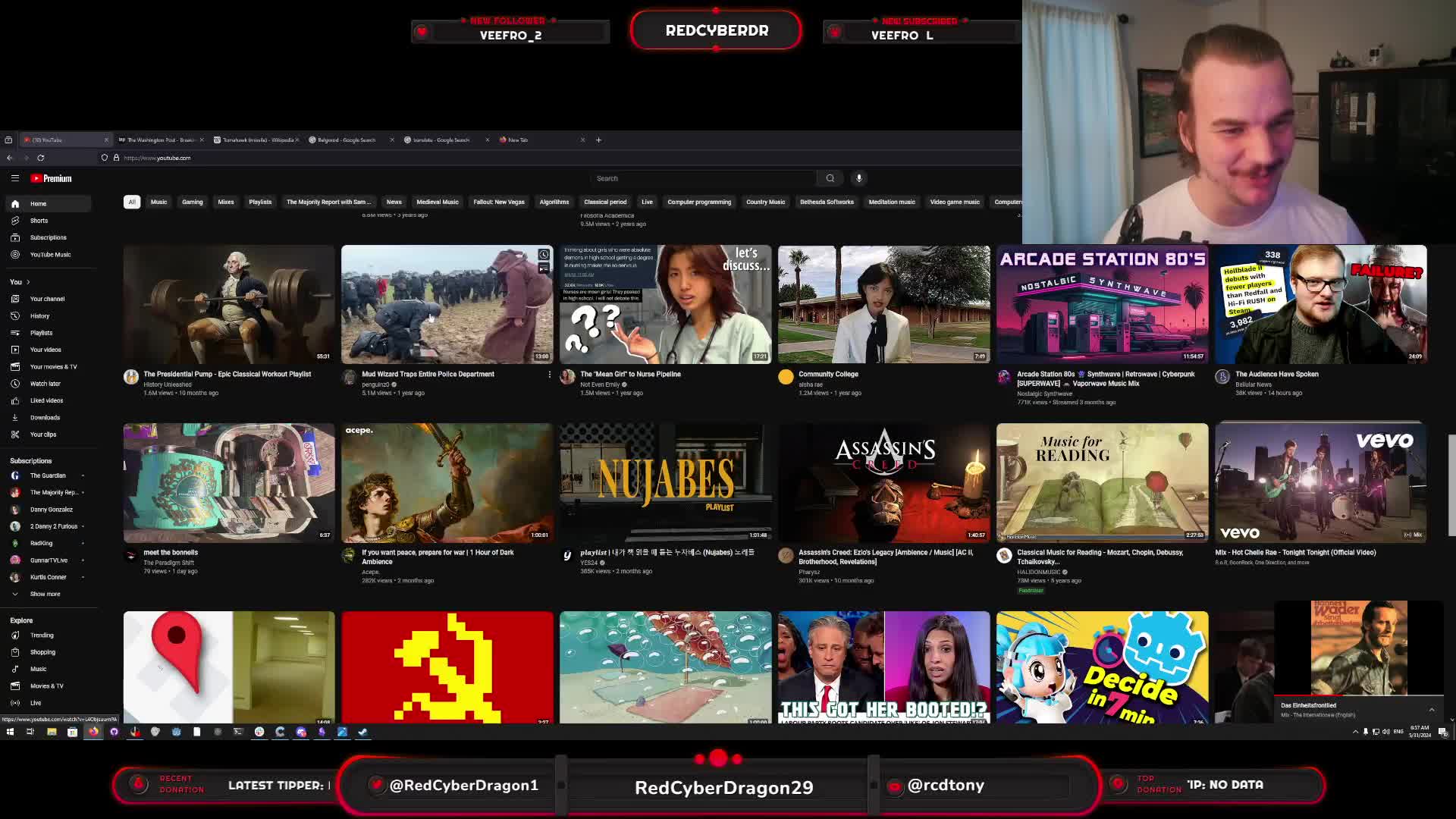1456x819 pixels.
Task: Select the Classical period chip
Action: [x=605, y=202]
